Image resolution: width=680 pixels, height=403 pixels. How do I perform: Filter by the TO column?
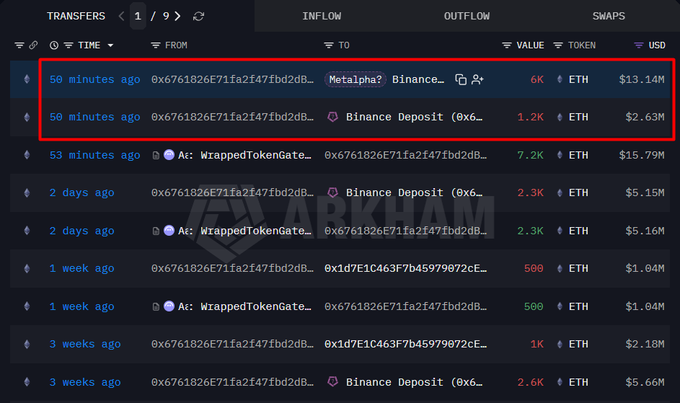point(329,45)
